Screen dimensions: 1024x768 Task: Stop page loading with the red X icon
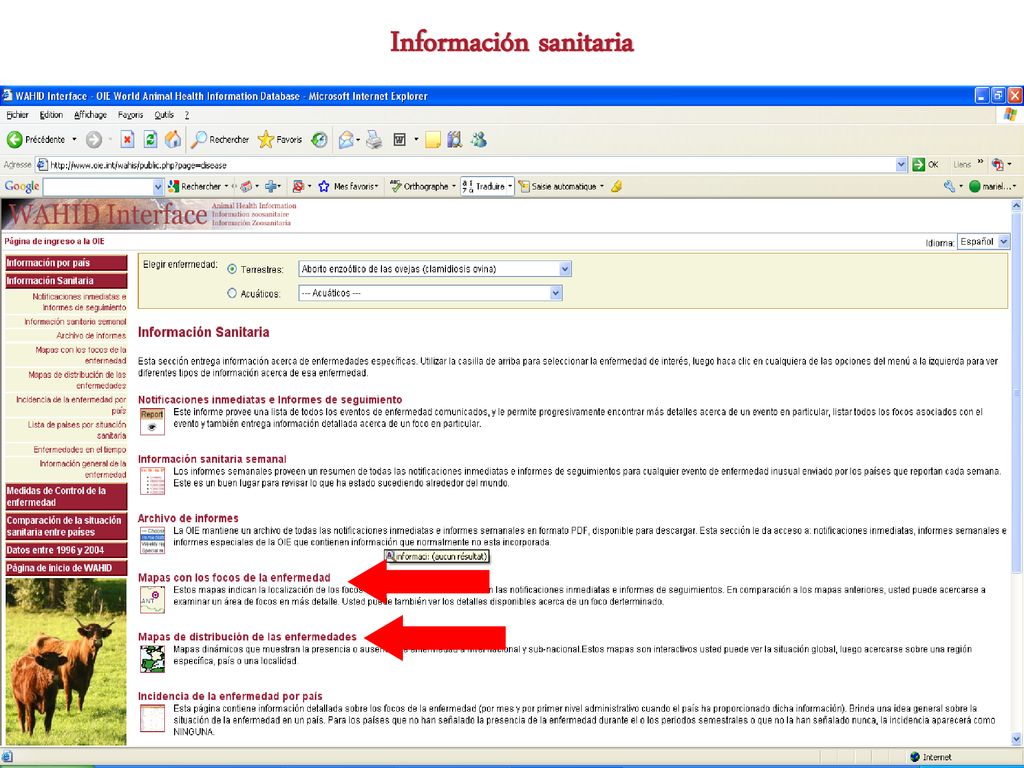point(127,139)
